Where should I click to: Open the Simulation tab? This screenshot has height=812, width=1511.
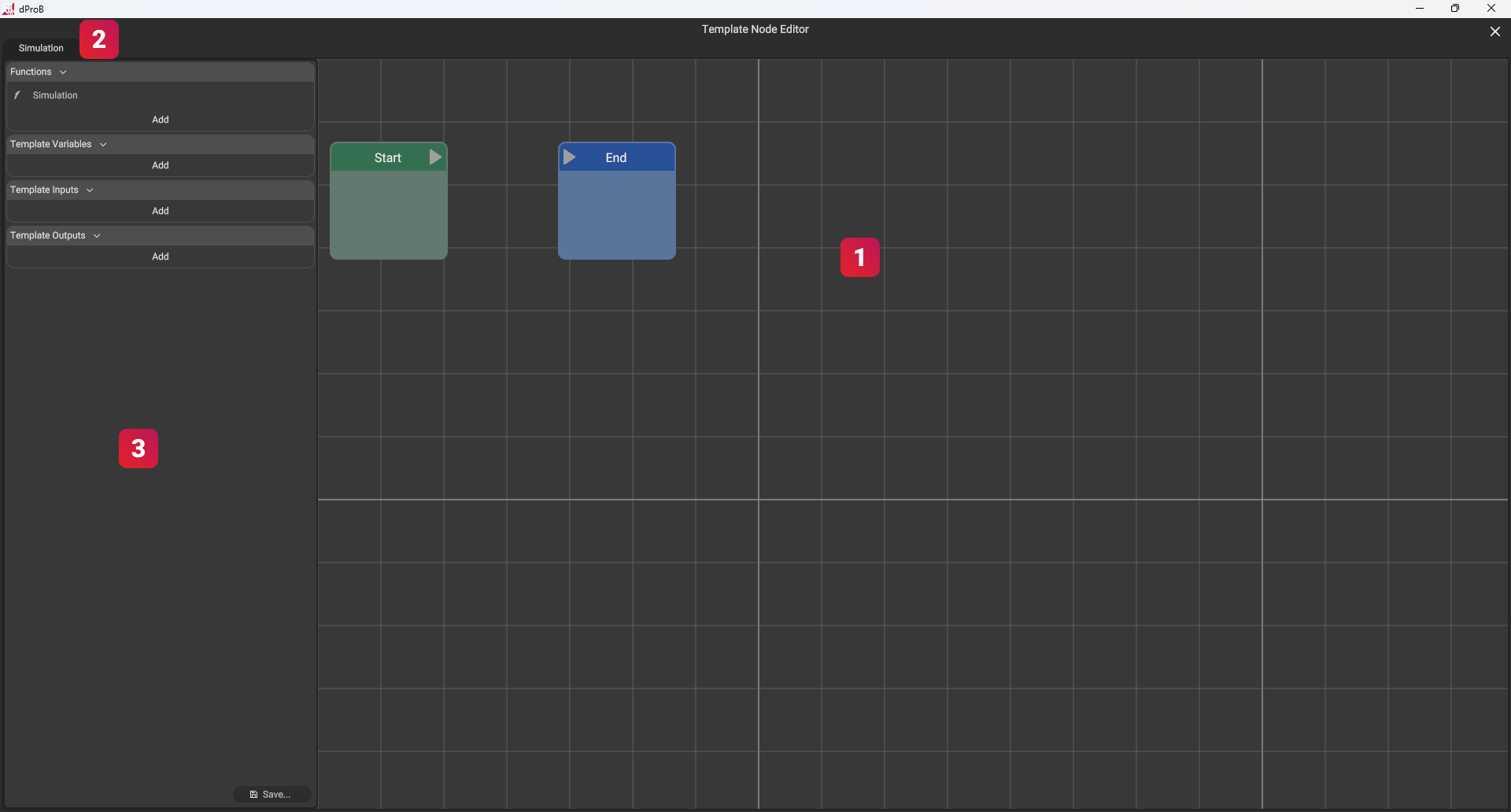pyautogui.click(x=41, y=48)
